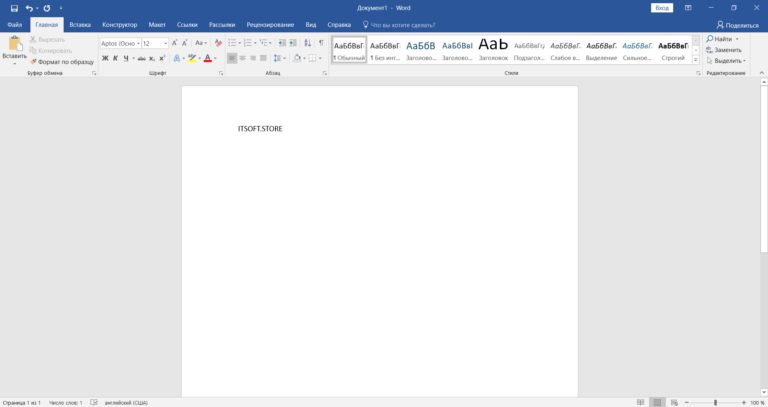Undo the last action
This screenshot has width=768, height=407.
(x=29, y=8)
